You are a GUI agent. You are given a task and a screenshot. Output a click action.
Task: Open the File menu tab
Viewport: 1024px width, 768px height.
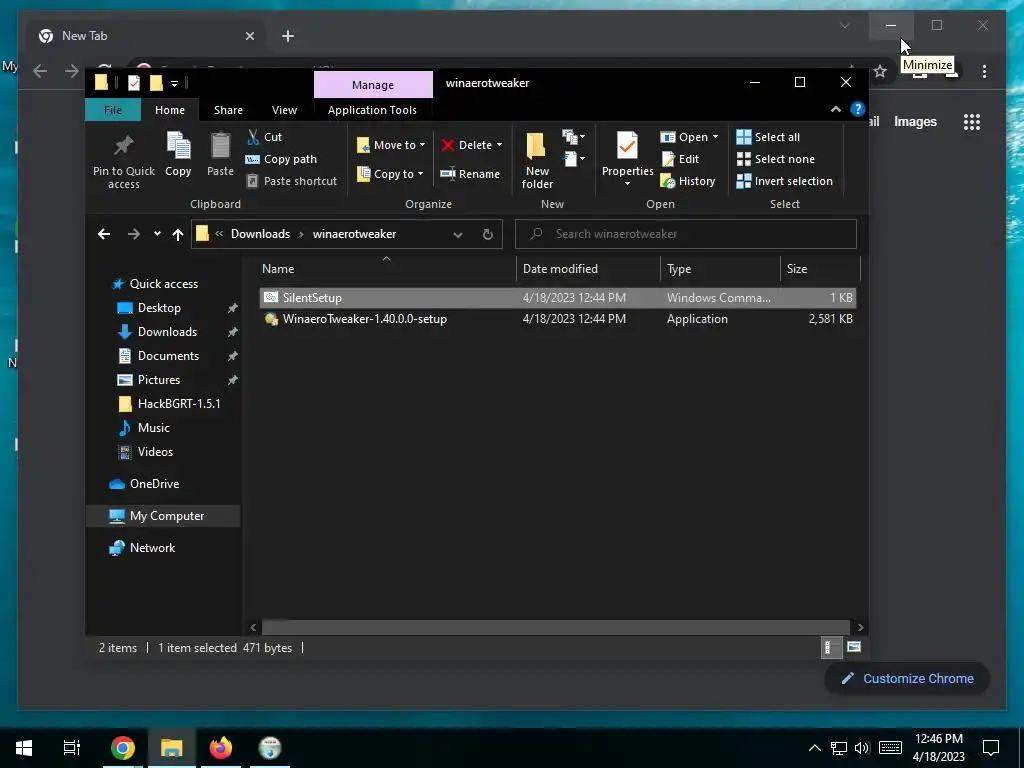(113, 110)
